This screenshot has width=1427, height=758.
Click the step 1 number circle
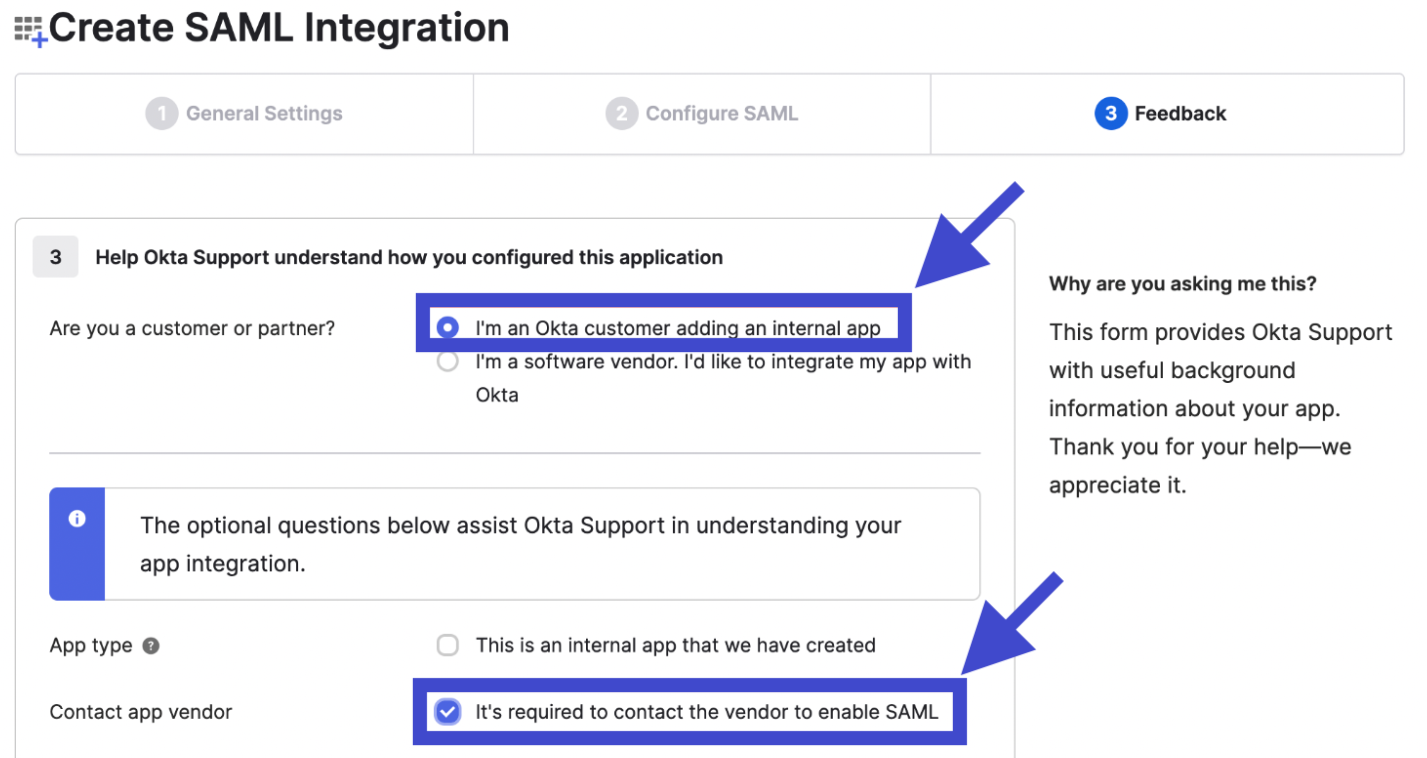click(161, 114)
